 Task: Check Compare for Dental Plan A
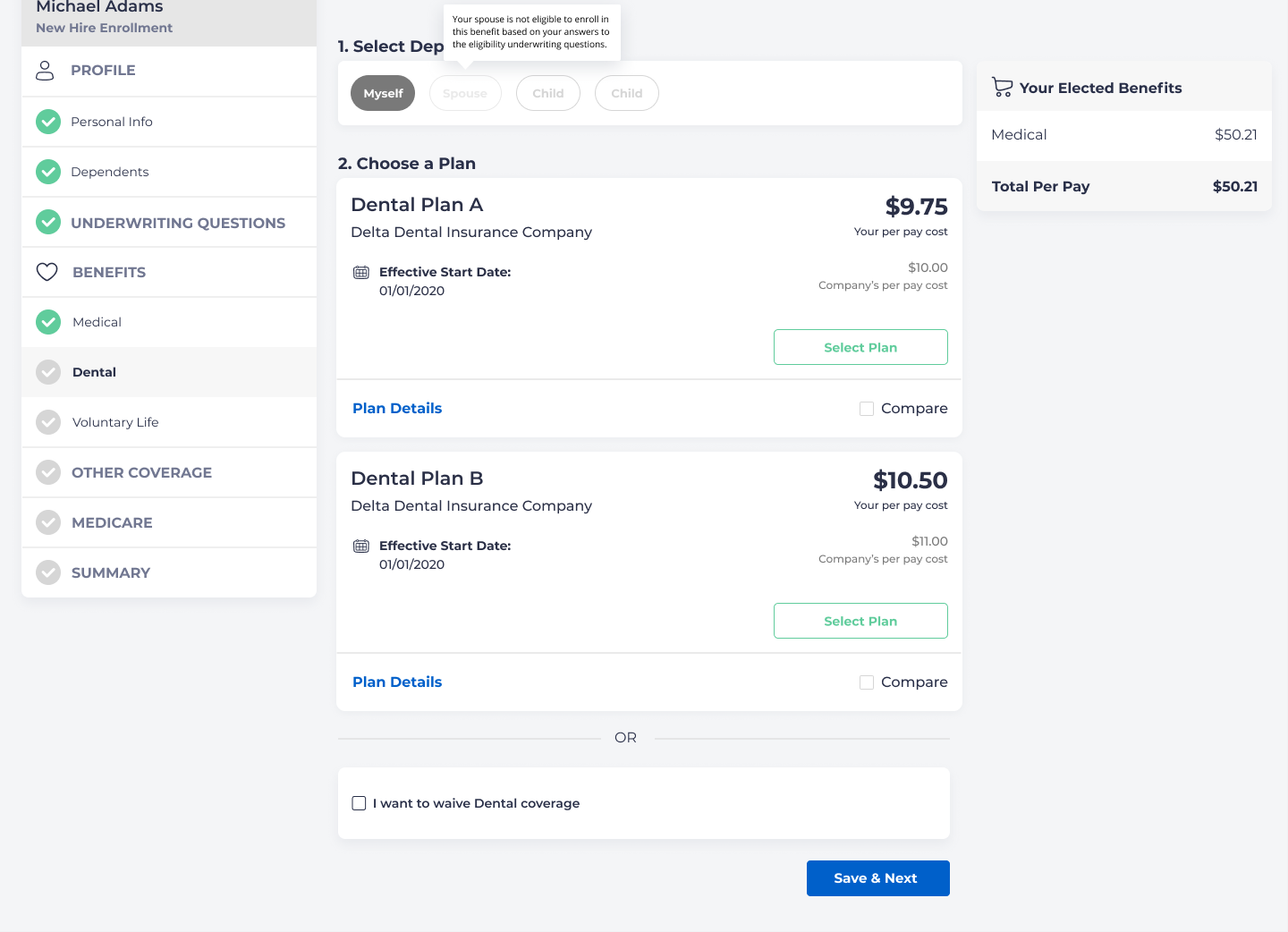[867, 409]
